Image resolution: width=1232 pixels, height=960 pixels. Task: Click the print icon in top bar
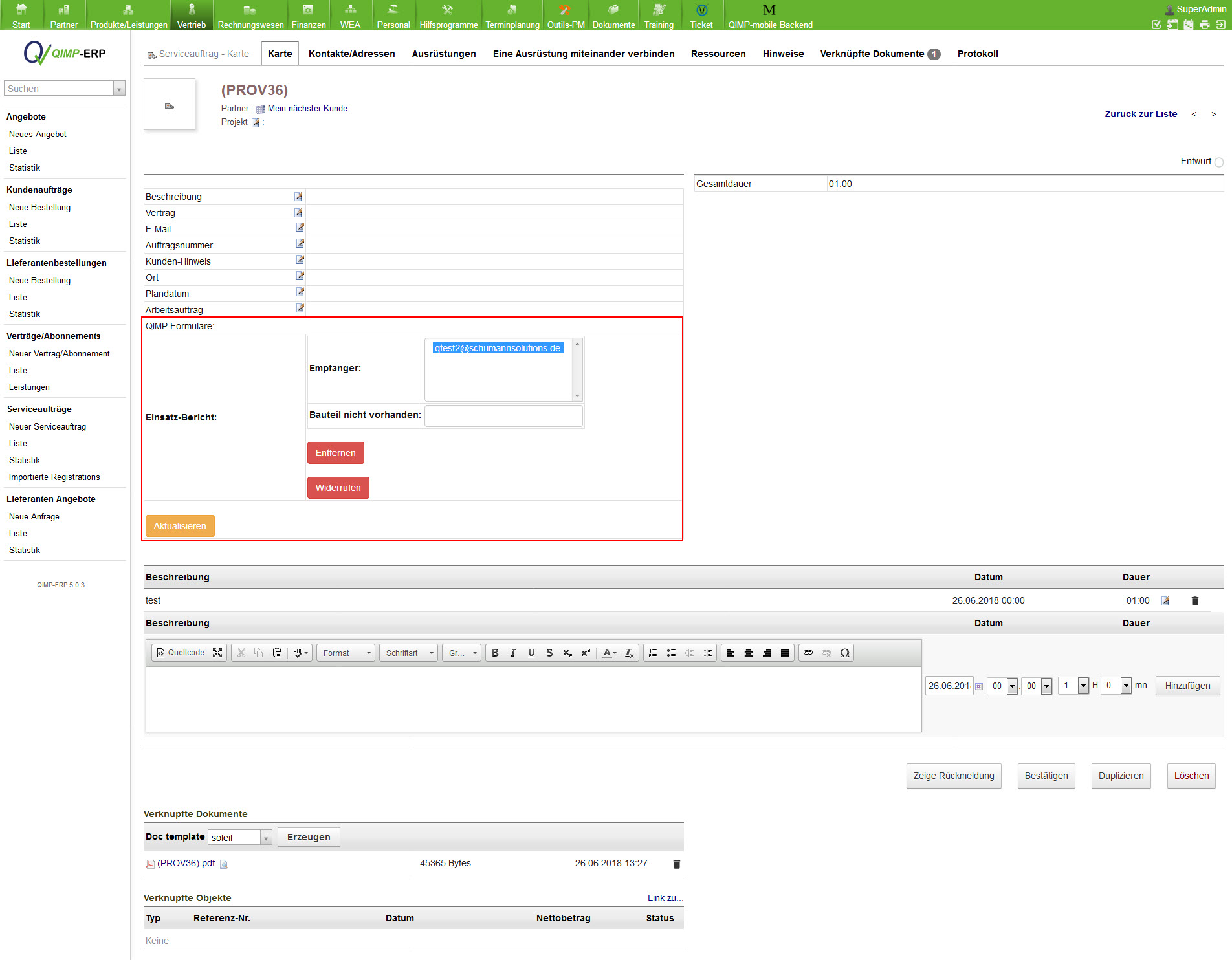tap(1204, 25)
